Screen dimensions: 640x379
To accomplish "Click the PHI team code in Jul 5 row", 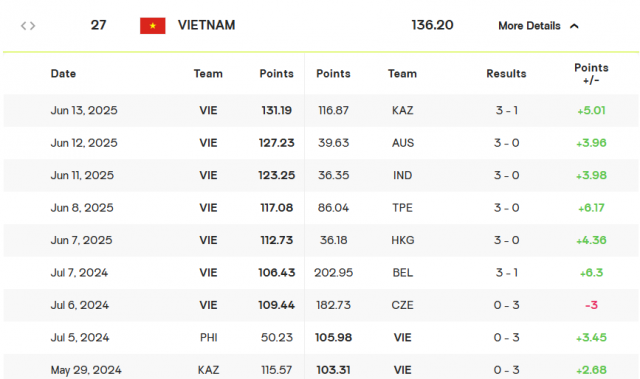I will click(209, 338).
